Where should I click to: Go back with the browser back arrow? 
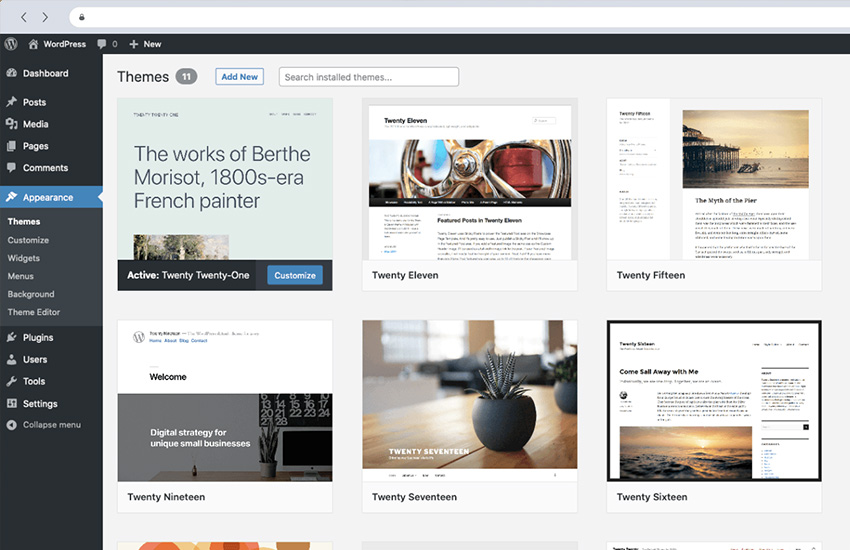(24, 17)
